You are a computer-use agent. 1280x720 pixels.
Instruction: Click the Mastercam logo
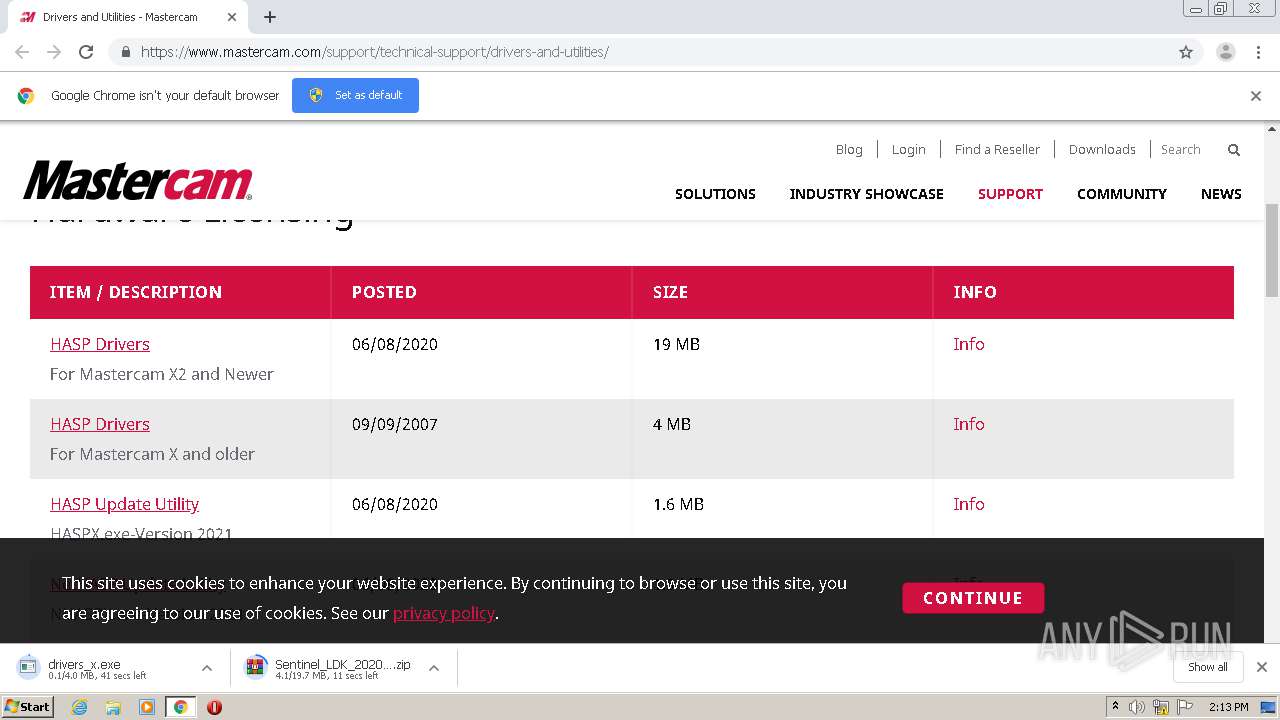[138, 181]
